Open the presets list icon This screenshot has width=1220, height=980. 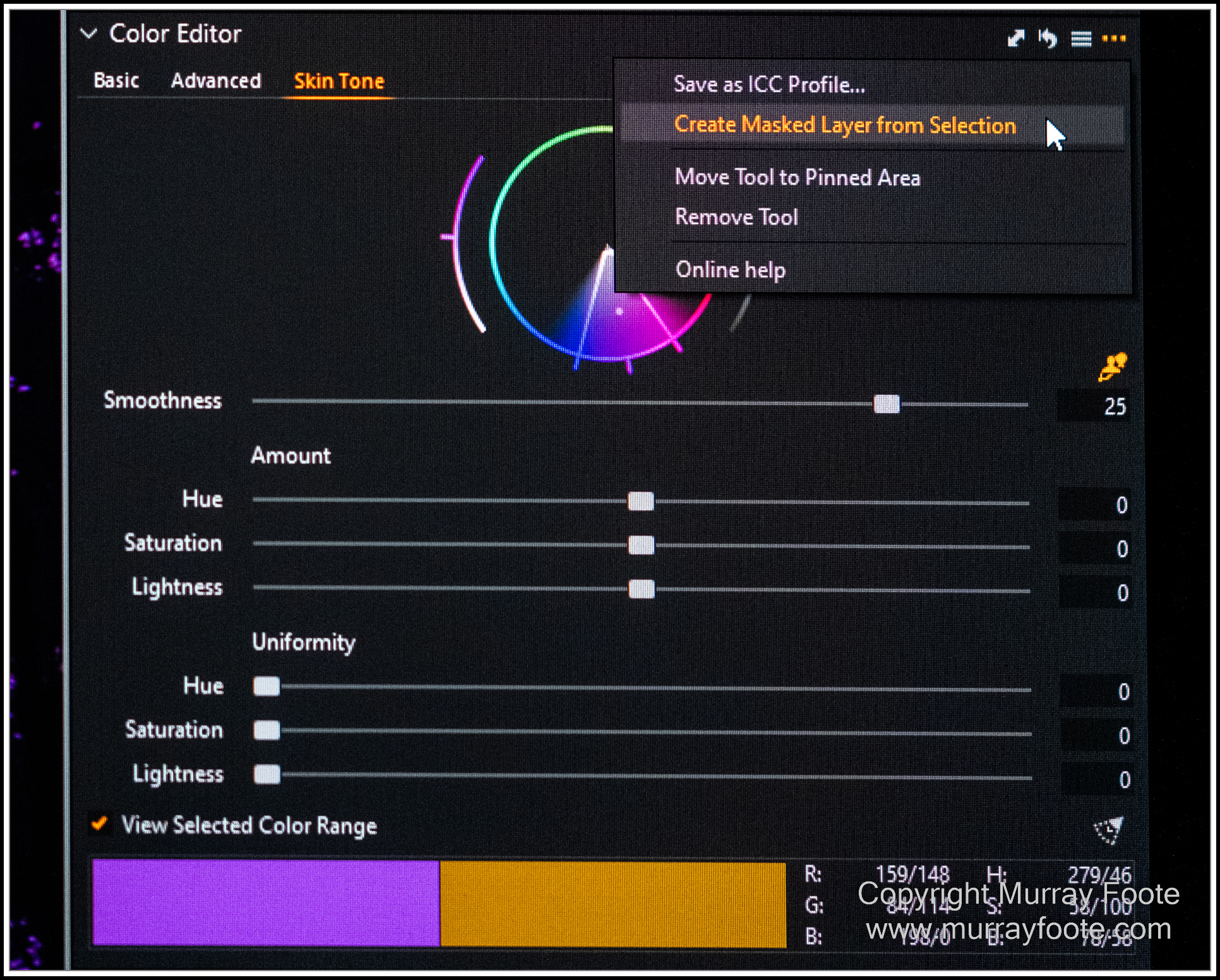[1081, 39]
